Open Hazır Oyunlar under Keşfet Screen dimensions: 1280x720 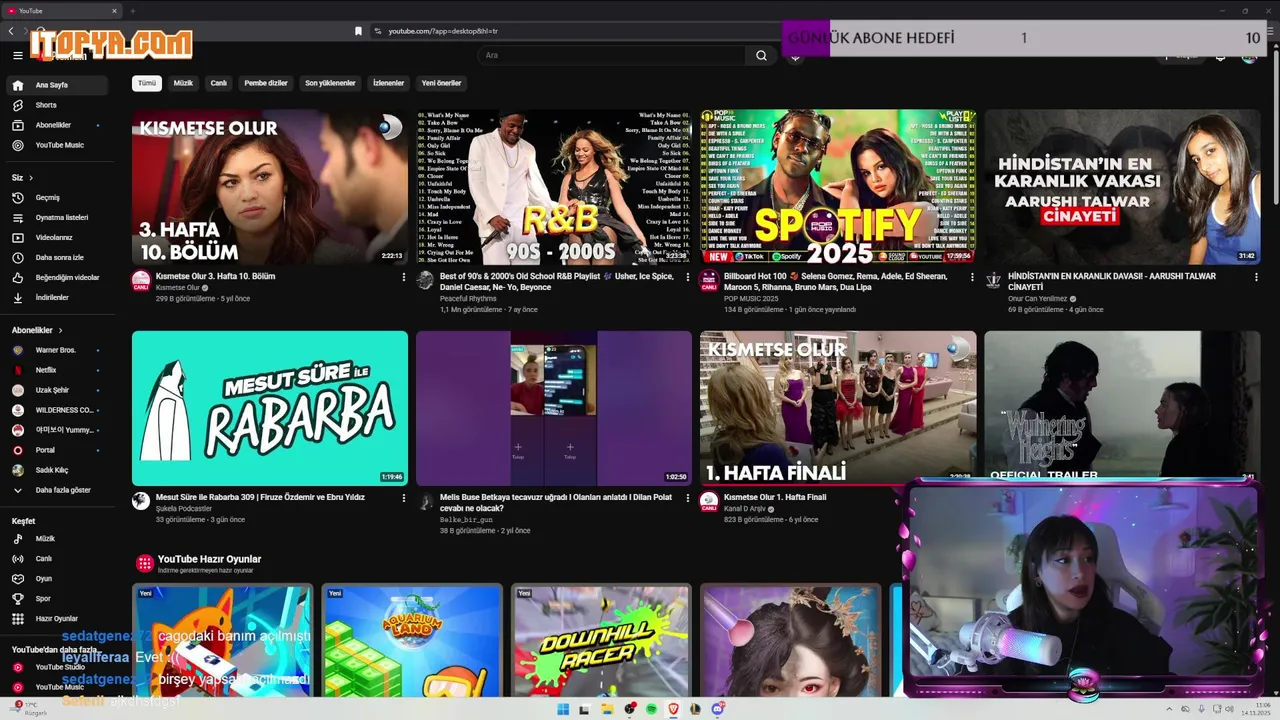click(x=56, y=619)
